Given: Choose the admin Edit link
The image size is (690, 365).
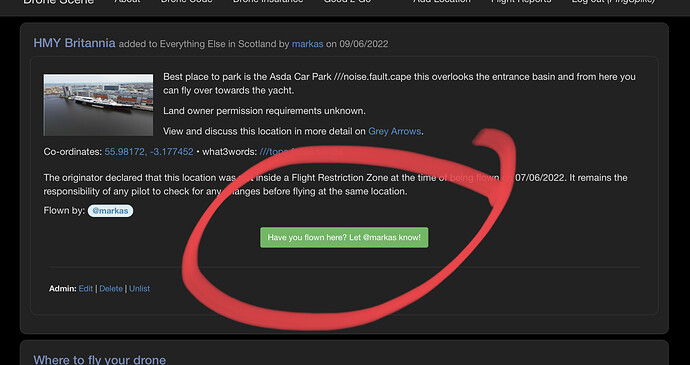Looking at the screenshot, I should [86, 289].
